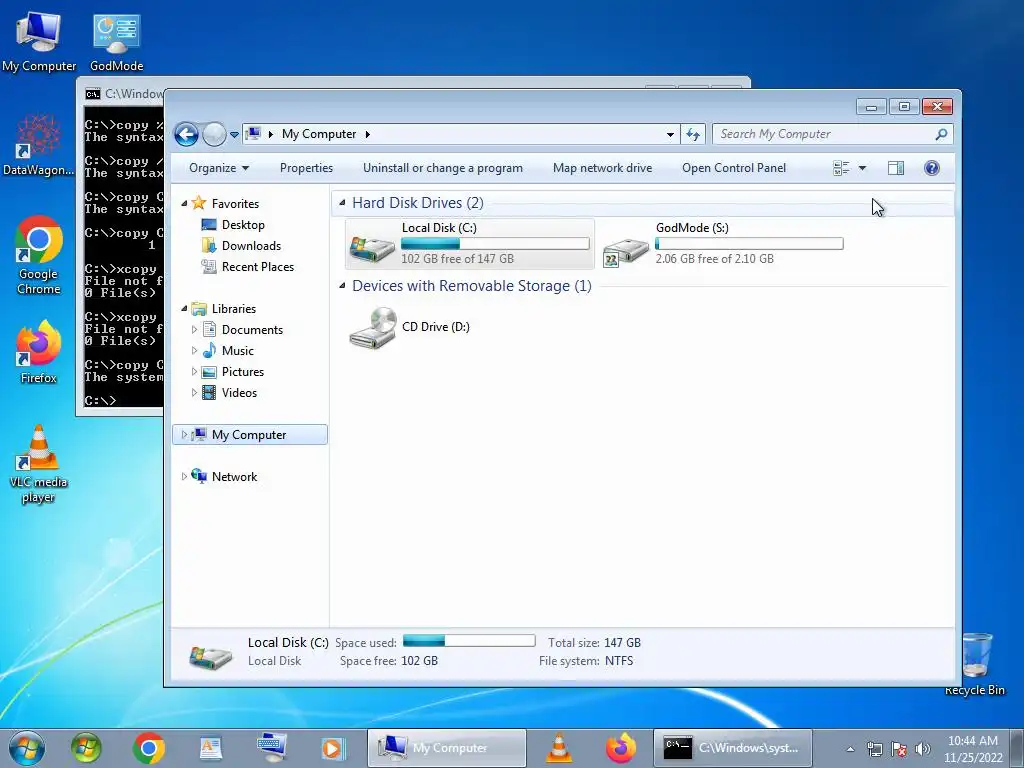Switch to the My Computer taskbar button

pyautogui.click(x=447, y=748)
